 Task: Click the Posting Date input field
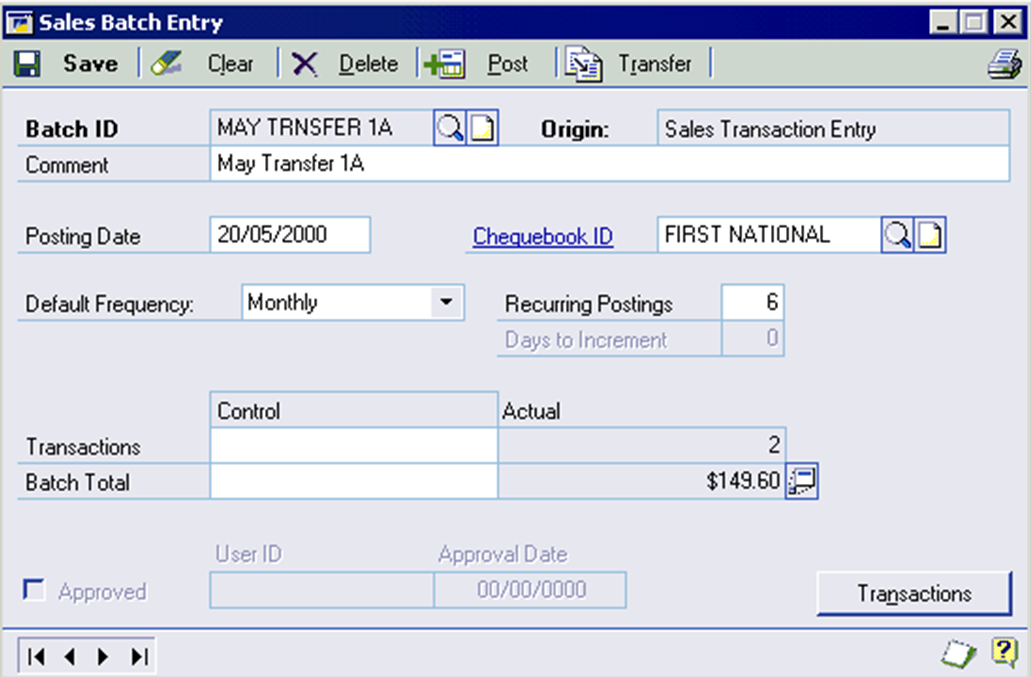coord(290,235)
